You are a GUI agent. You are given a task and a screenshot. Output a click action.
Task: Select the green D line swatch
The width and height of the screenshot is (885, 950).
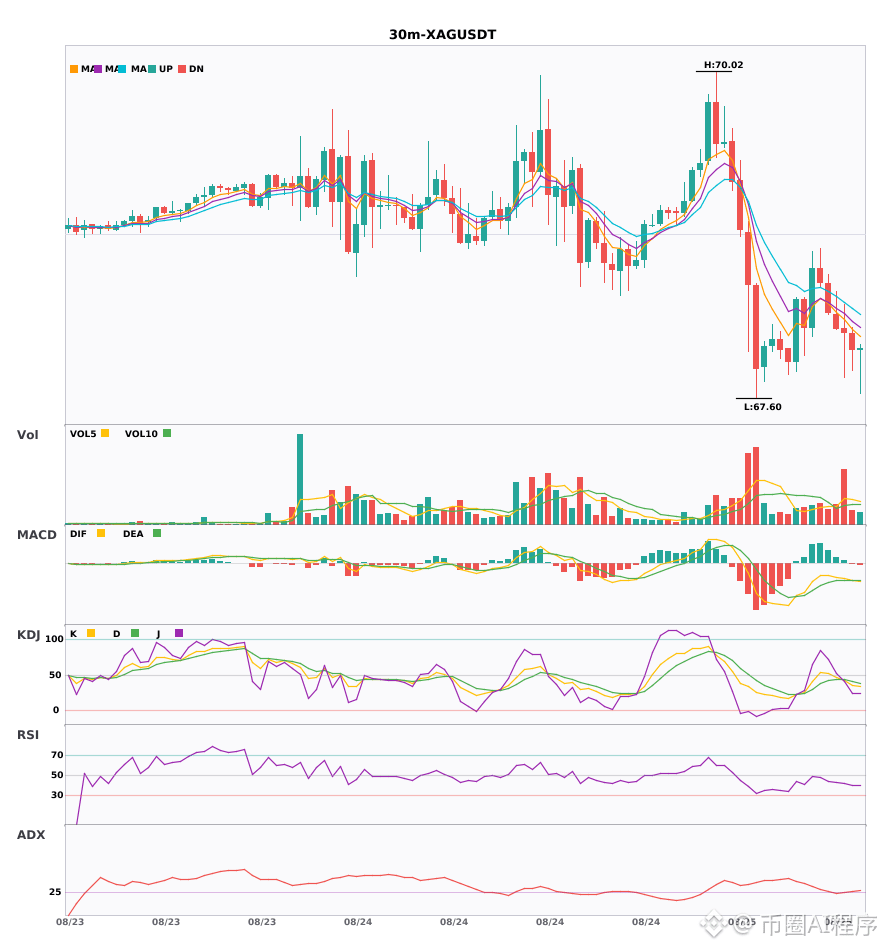coord(135,633)
